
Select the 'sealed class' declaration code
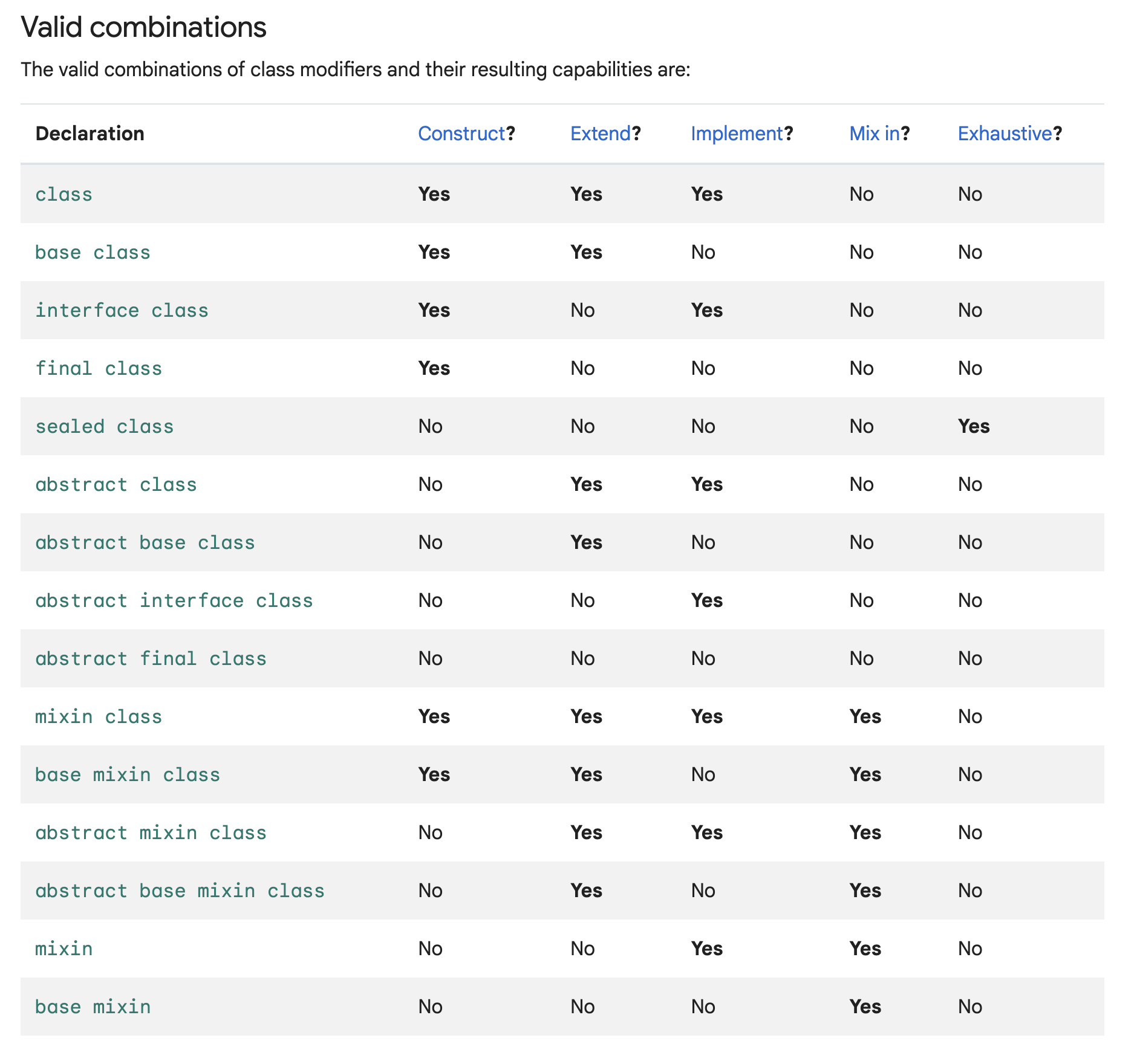(x=104, y=427)
